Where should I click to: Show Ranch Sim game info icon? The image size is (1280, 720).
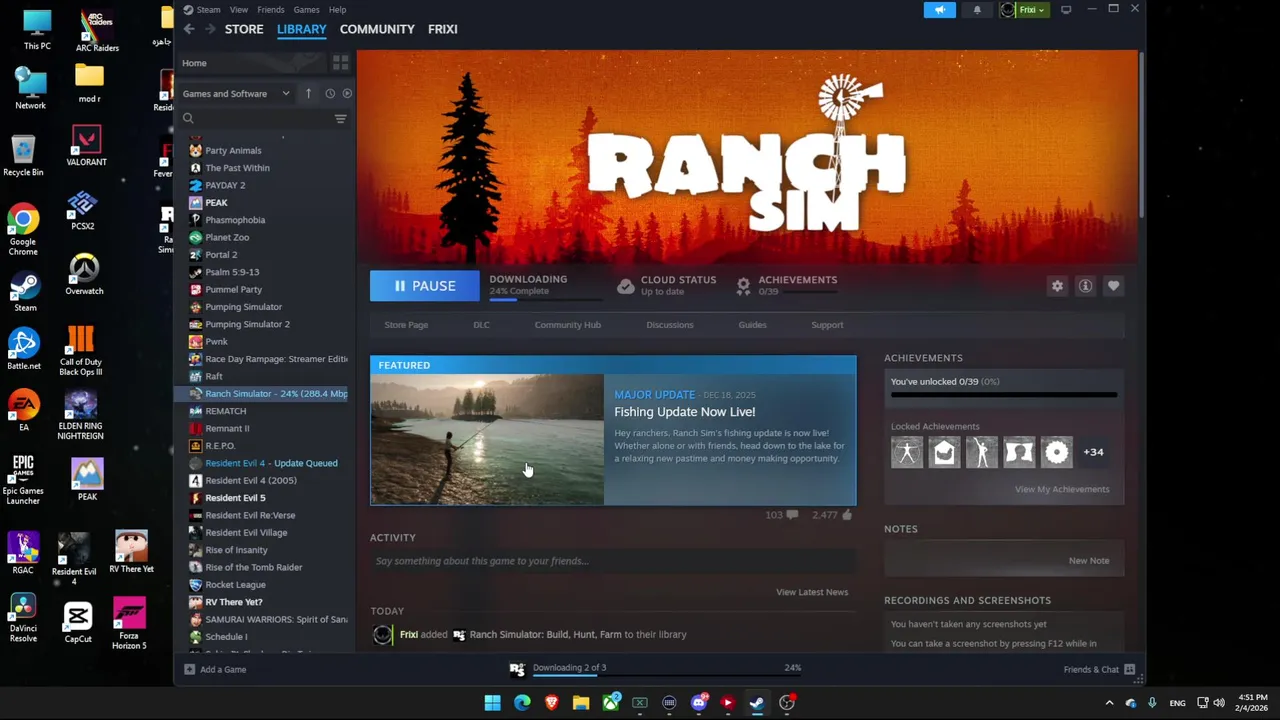click(1085, 286)
